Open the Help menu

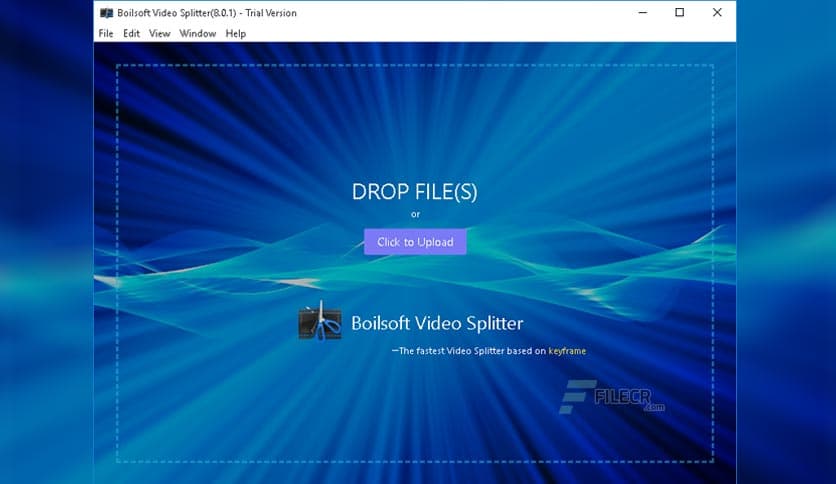(236, 34)
